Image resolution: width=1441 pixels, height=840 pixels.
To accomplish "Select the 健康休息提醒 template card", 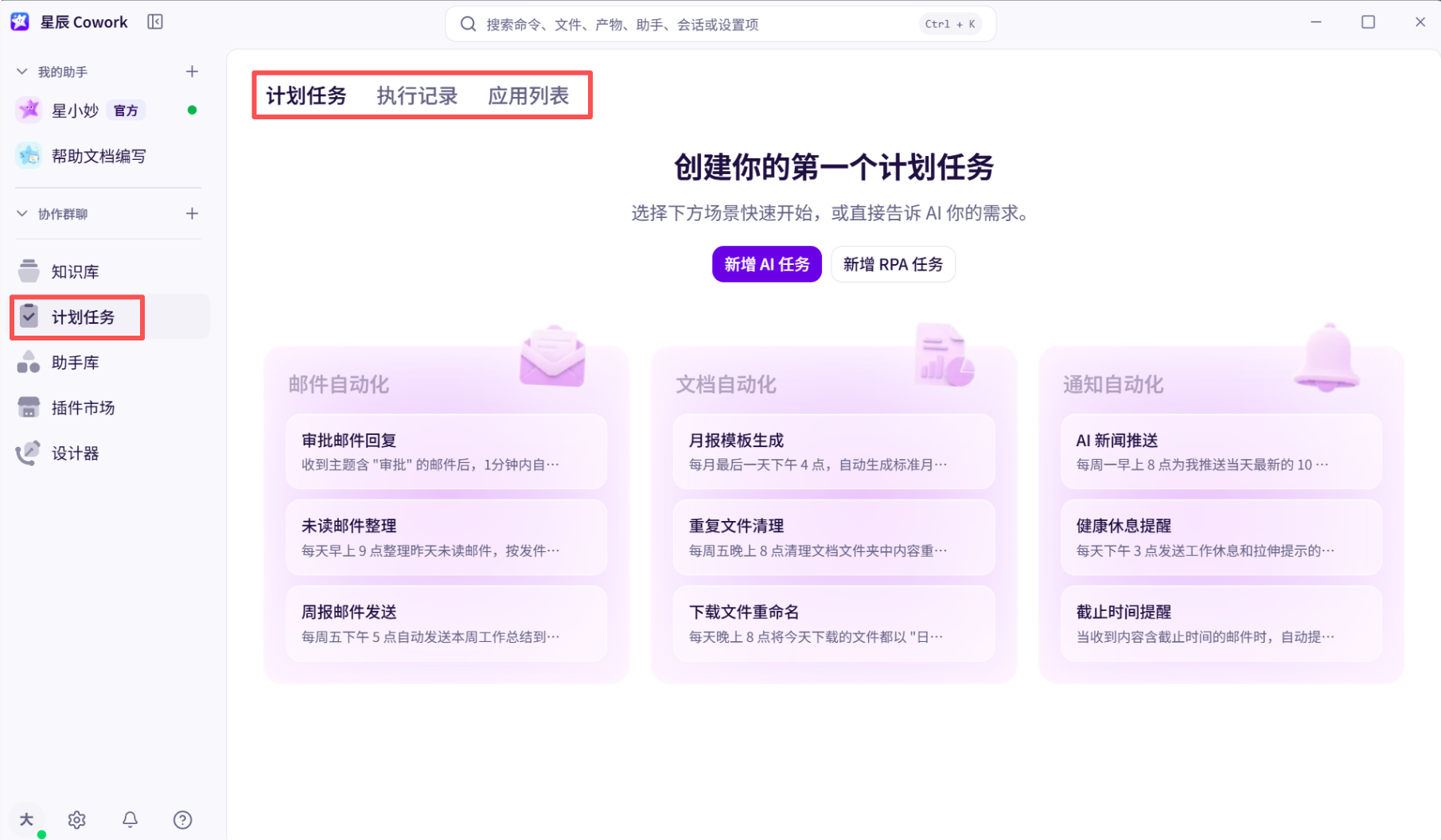I will [1221, 538].
